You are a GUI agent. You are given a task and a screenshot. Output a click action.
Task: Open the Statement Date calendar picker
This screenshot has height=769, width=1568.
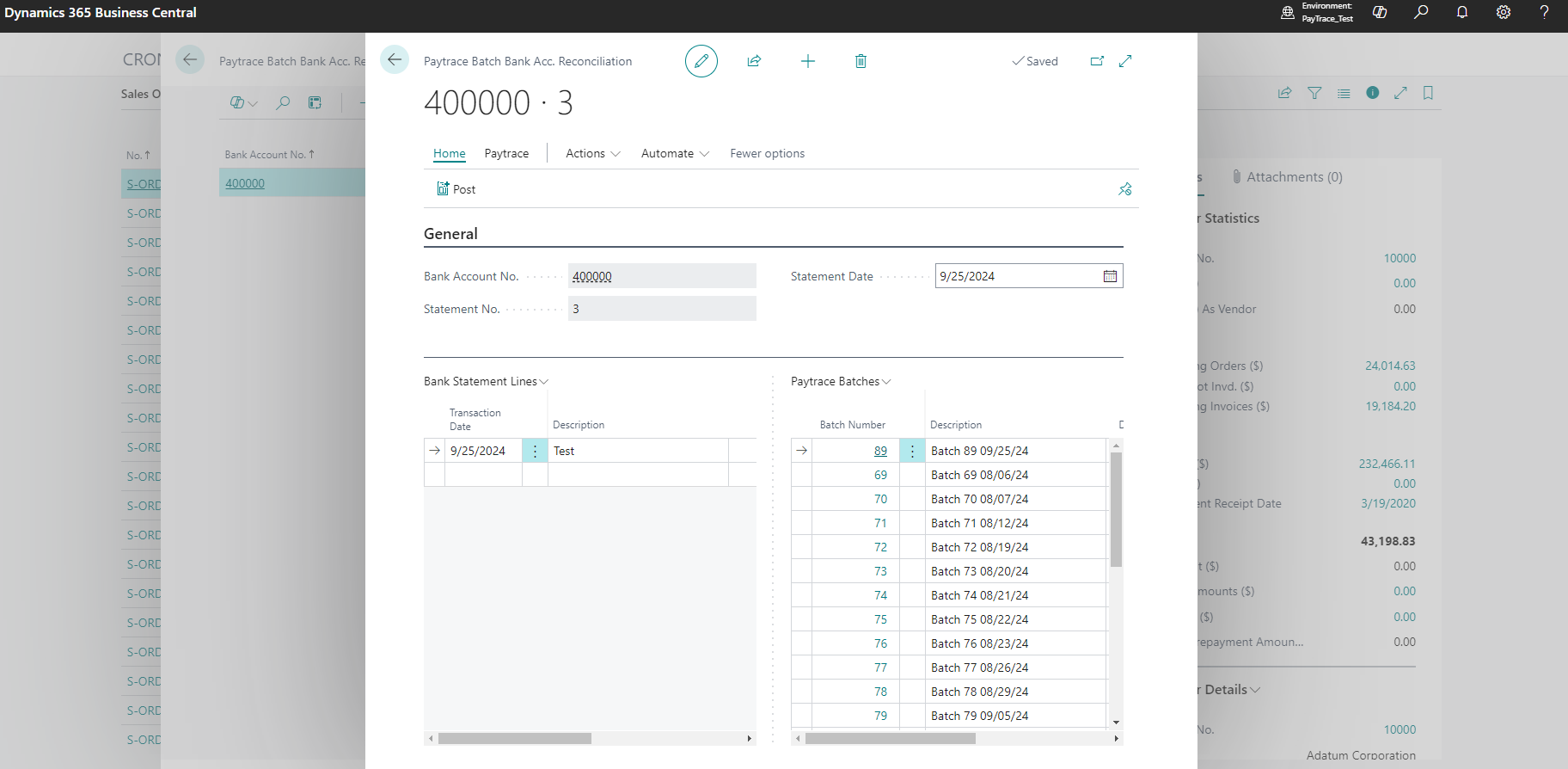tap(1110, 276)
